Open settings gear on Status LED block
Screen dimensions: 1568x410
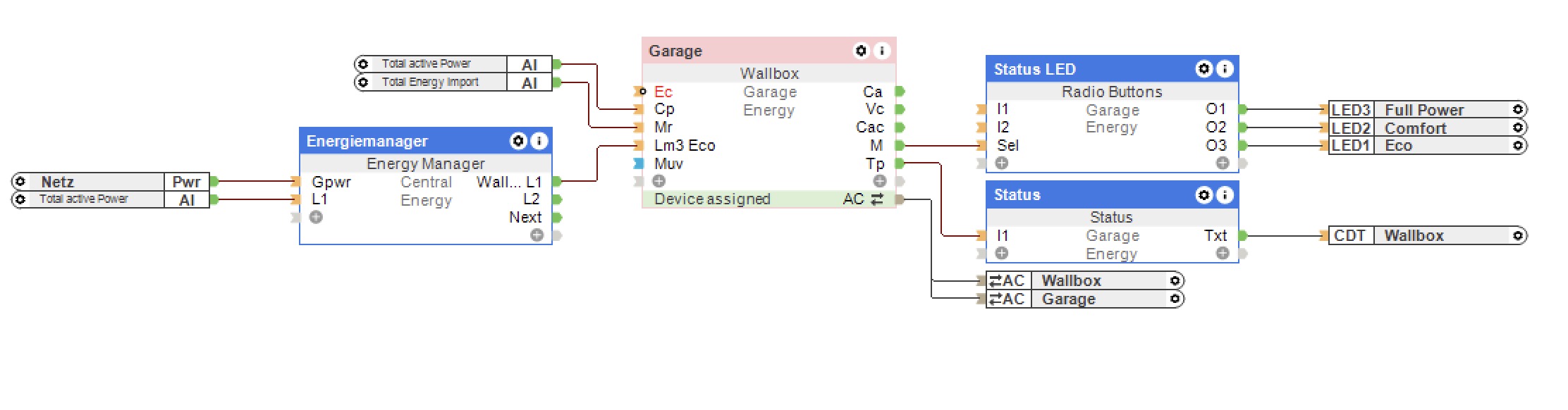coord(1204,69)
